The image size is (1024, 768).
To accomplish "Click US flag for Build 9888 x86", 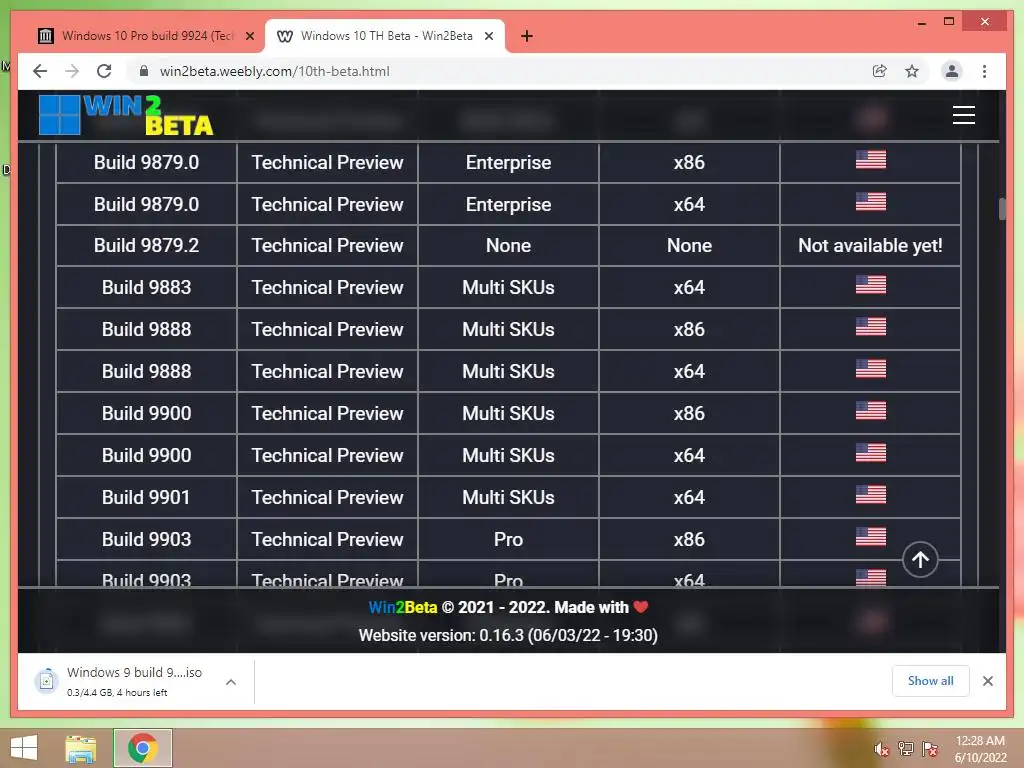I will 871,327.
